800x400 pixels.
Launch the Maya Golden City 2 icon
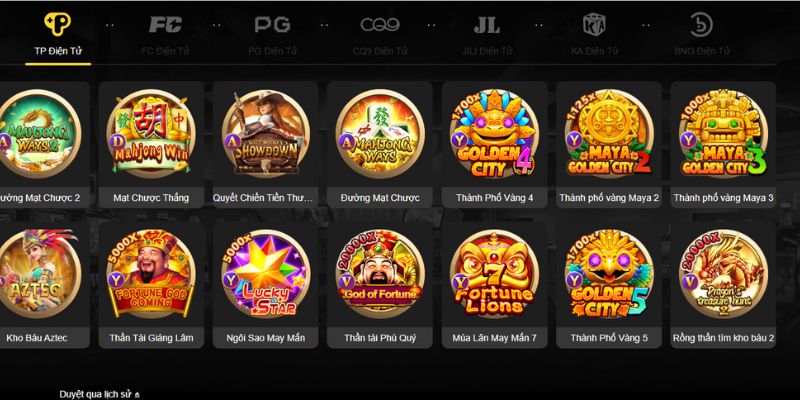pos(609,134)
